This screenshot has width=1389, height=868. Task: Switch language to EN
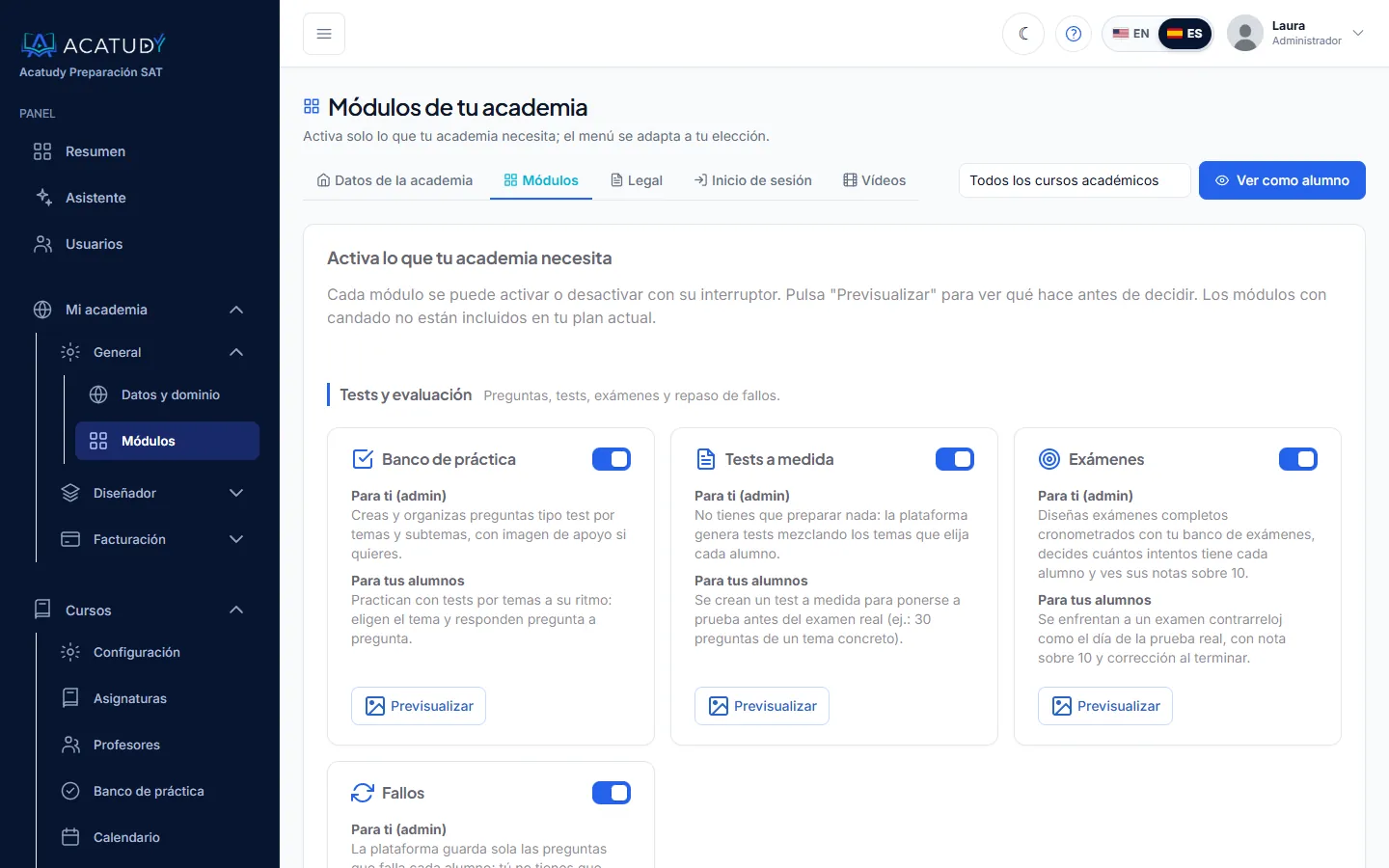(1130, 34)
